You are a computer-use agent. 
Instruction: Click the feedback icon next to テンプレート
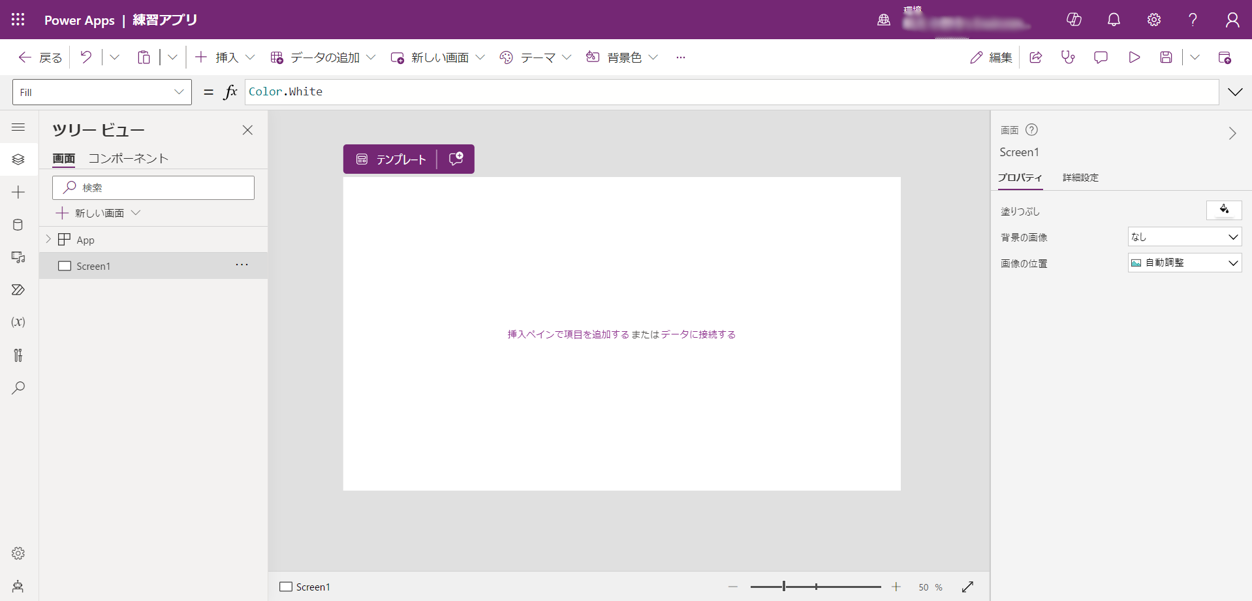(456, 159)
